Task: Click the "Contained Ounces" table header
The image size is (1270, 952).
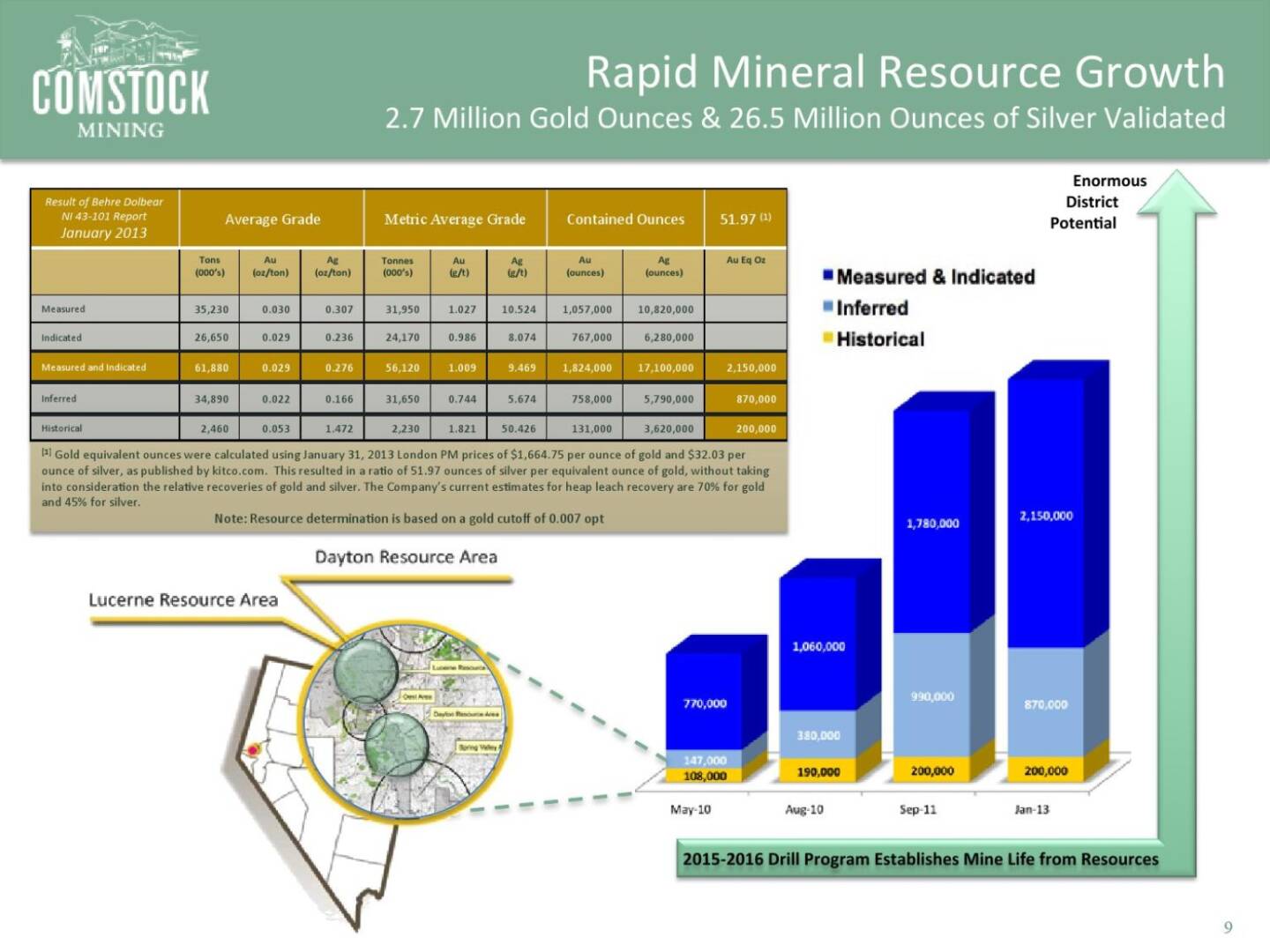Action: coord(625,219)
